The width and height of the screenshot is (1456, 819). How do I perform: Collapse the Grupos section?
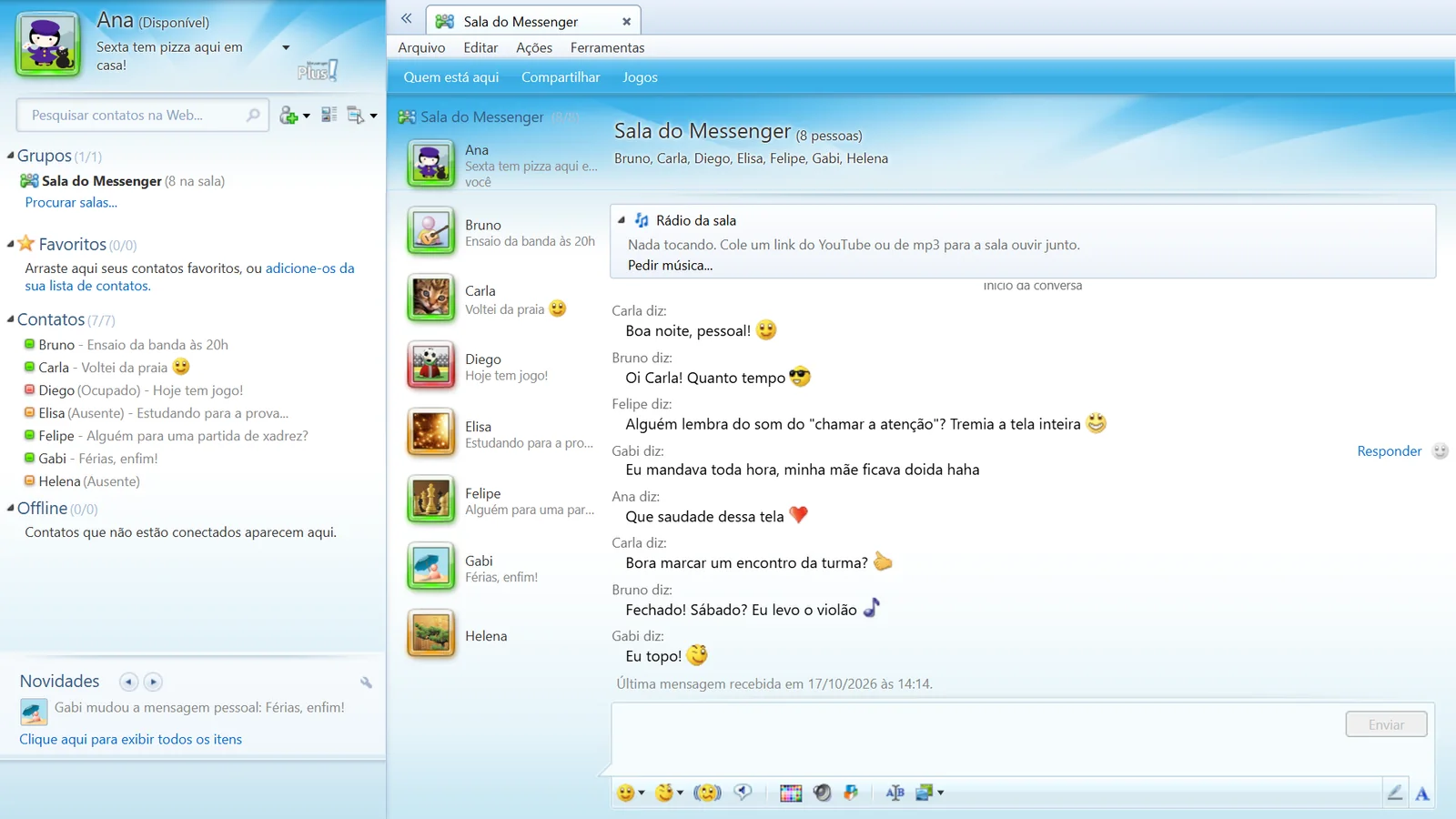[x=10, y=156]
